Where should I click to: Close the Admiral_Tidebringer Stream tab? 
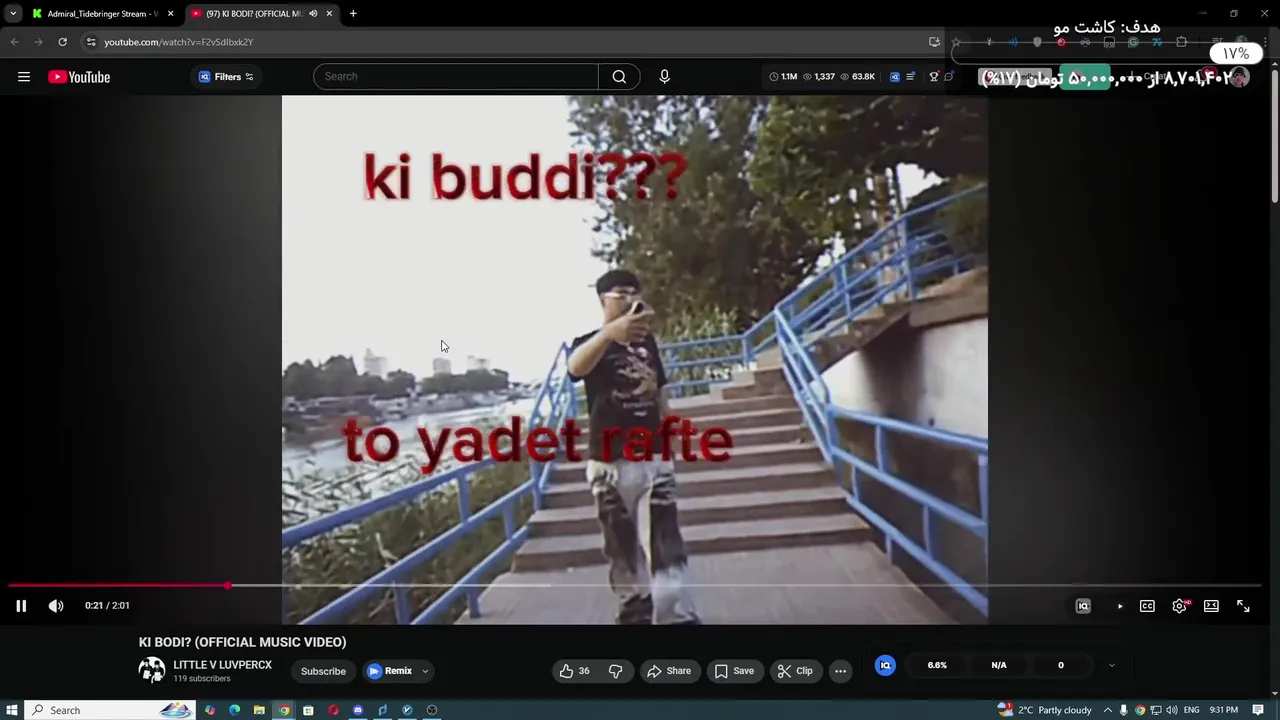click(171, 14)
